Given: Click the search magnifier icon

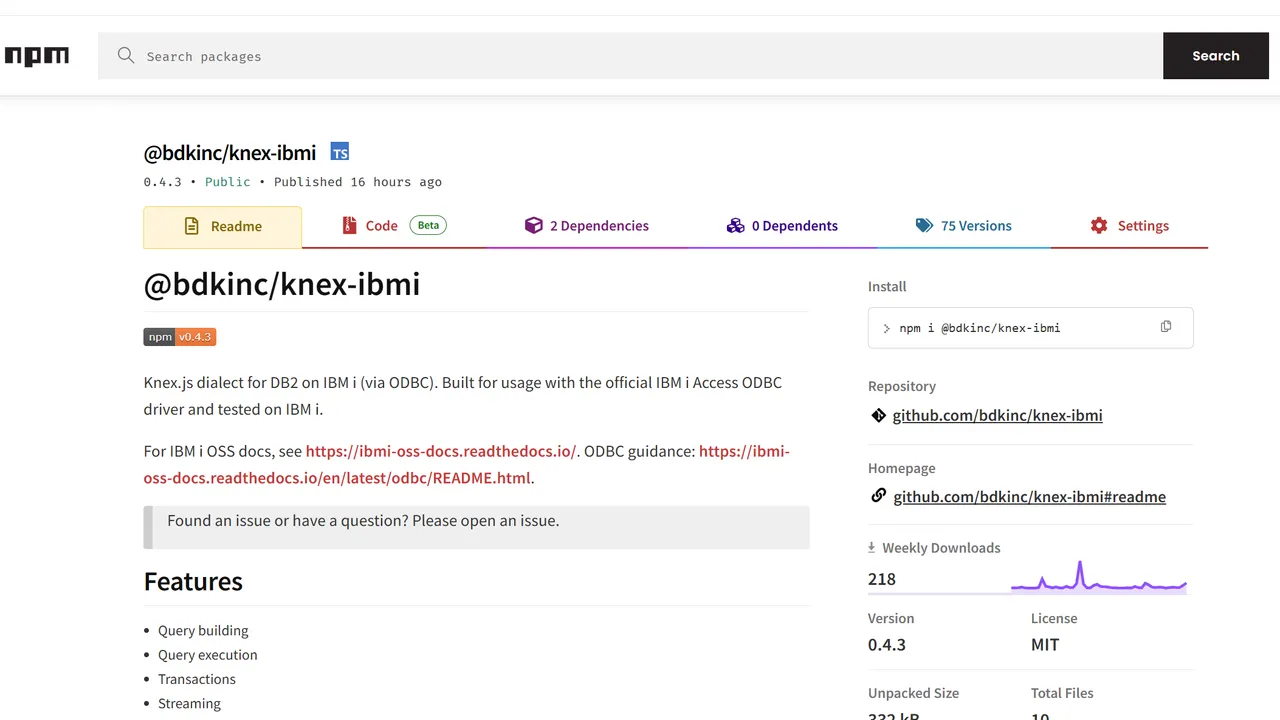Looking at the screenshot, I should [x=126, y=56].
